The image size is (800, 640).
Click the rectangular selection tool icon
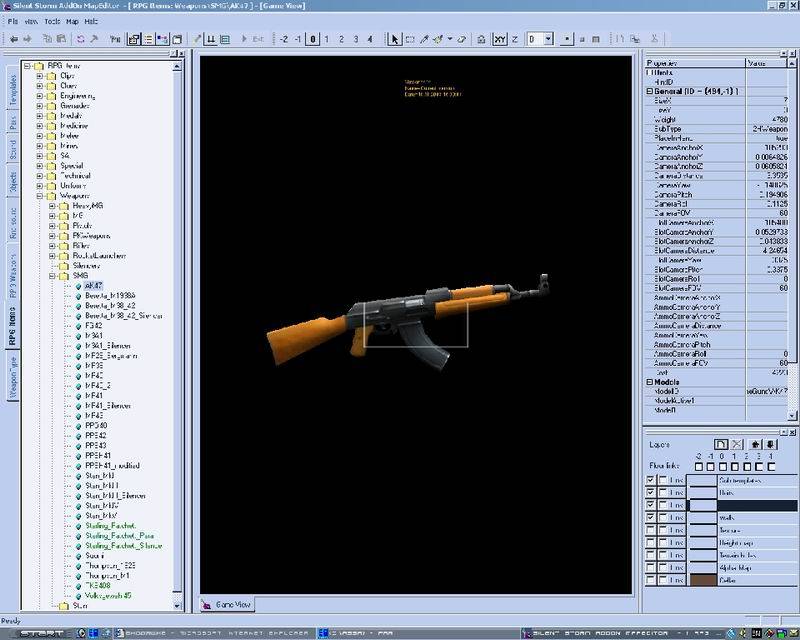(x=411, y=39)
